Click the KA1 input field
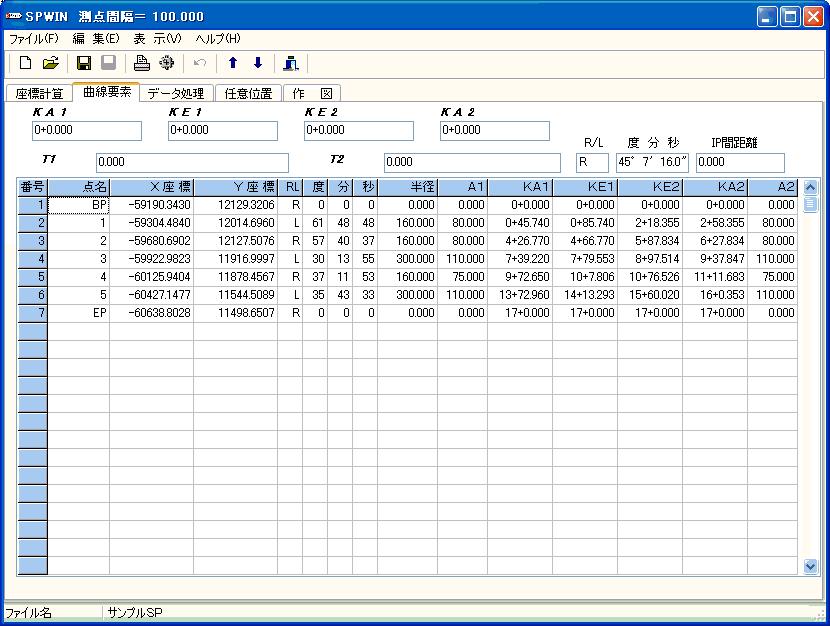 click(x=86, y=130)
